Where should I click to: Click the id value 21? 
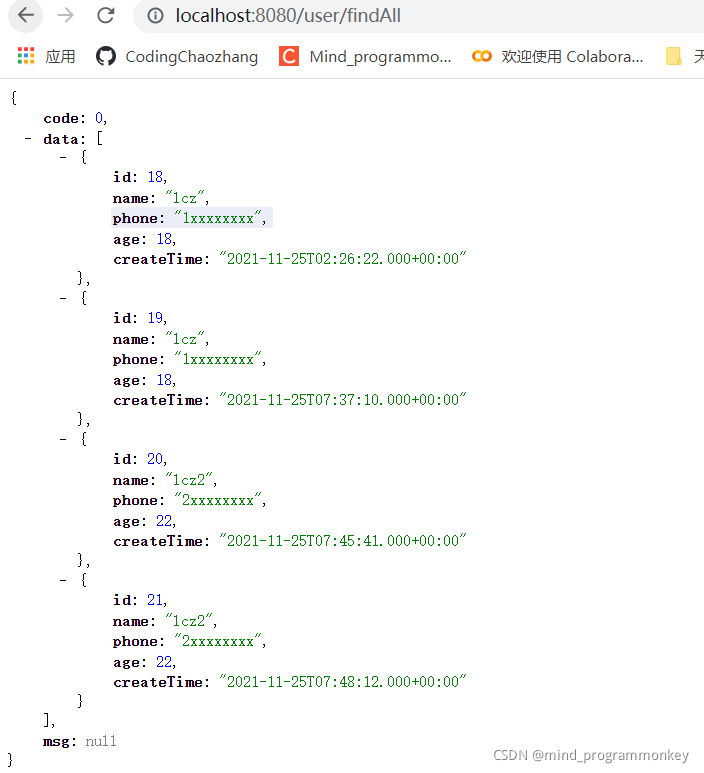click(155, 599)
